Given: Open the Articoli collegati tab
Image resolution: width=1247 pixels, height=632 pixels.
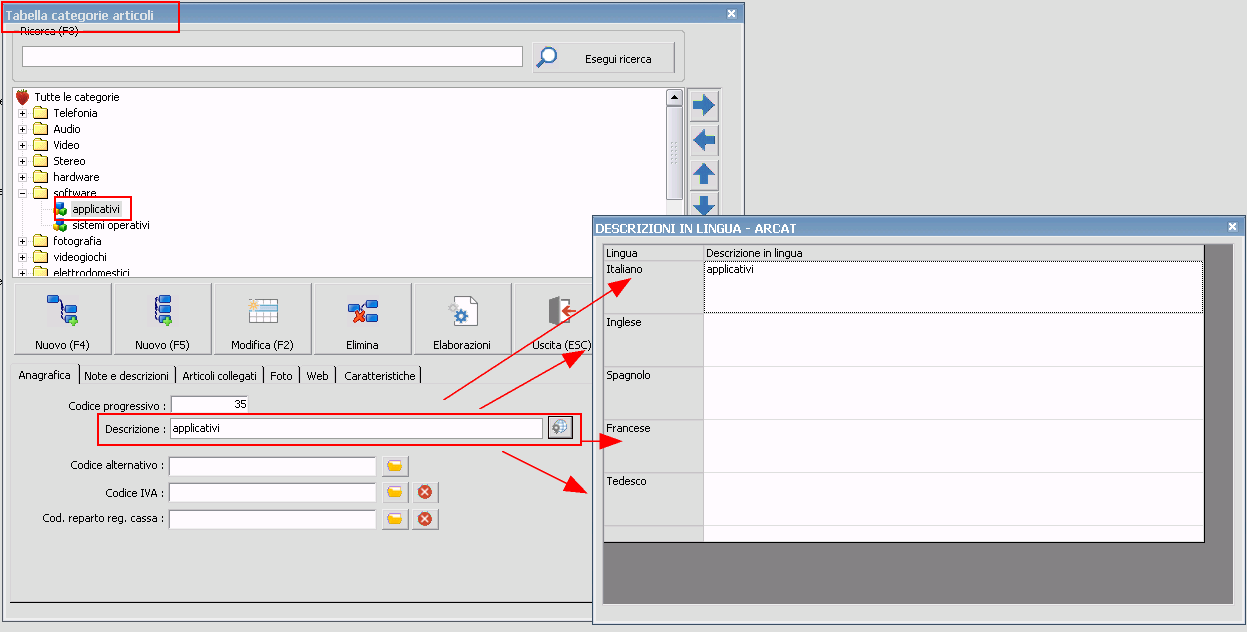Looking at the screenshot, I should coord(219,376).
